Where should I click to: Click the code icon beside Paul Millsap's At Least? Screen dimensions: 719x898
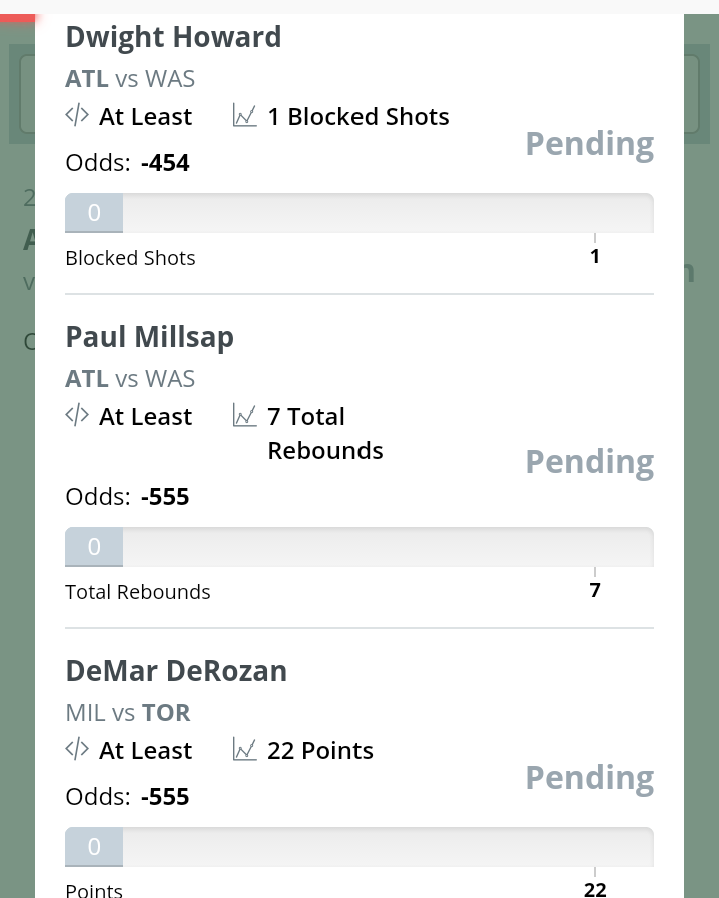point(77,415)
